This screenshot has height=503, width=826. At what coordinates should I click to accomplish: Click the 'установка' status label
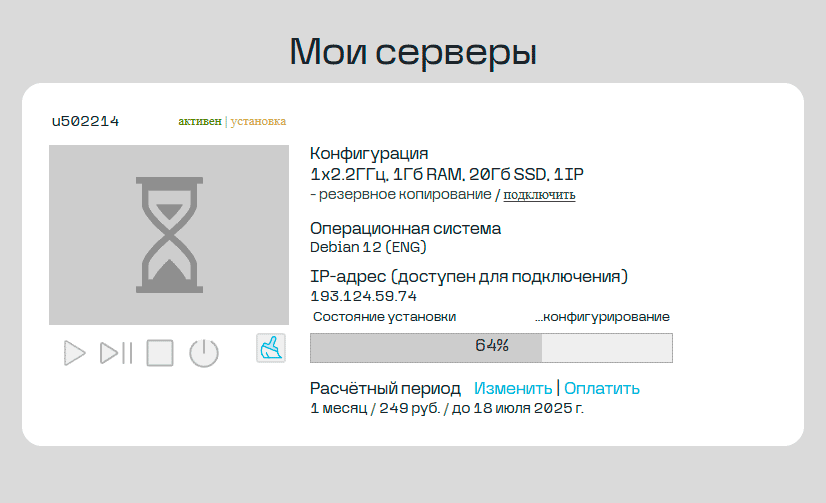point(258,121)
